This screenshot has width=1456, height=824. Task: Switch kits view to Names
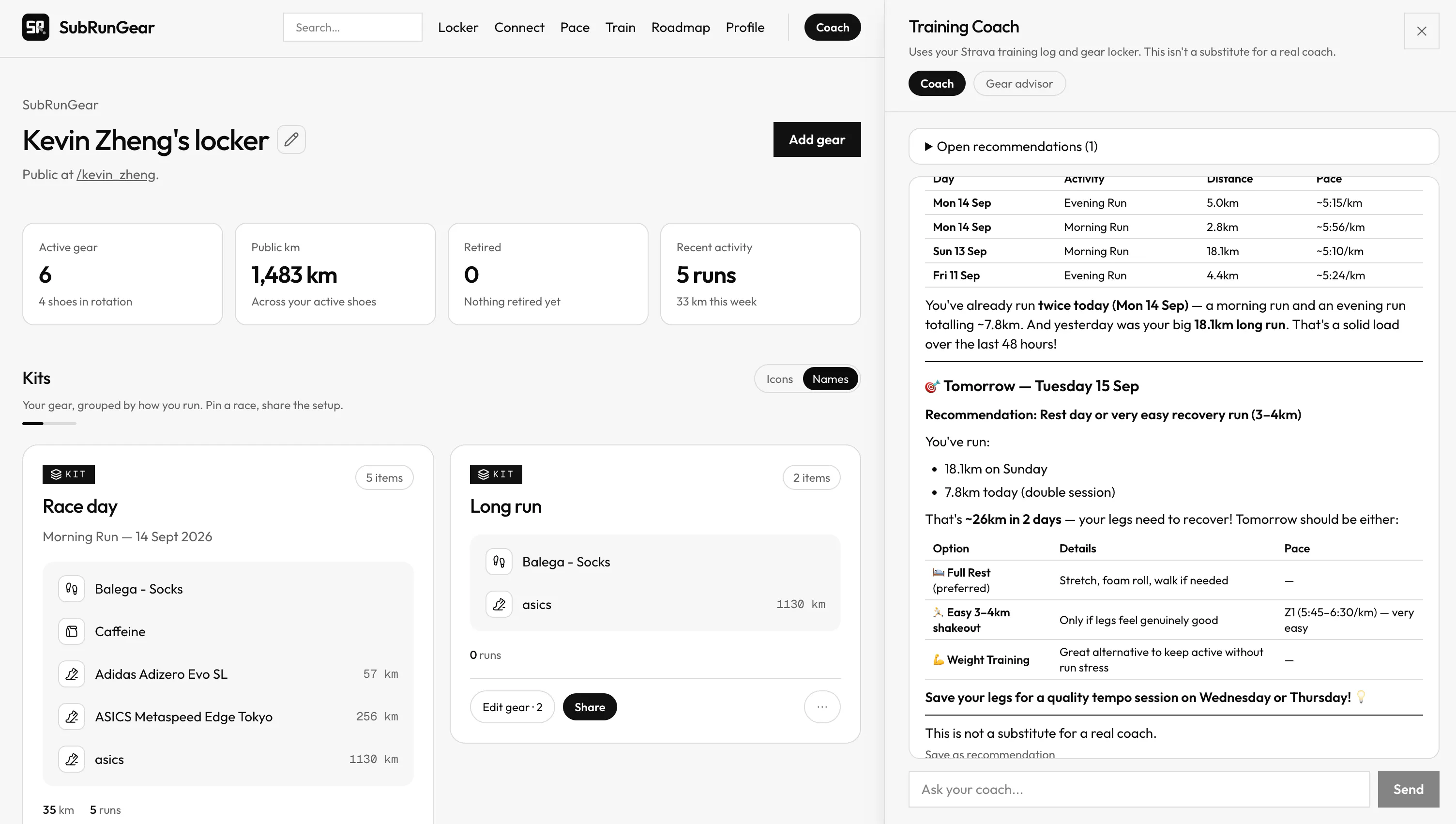[x=830, y=379]
